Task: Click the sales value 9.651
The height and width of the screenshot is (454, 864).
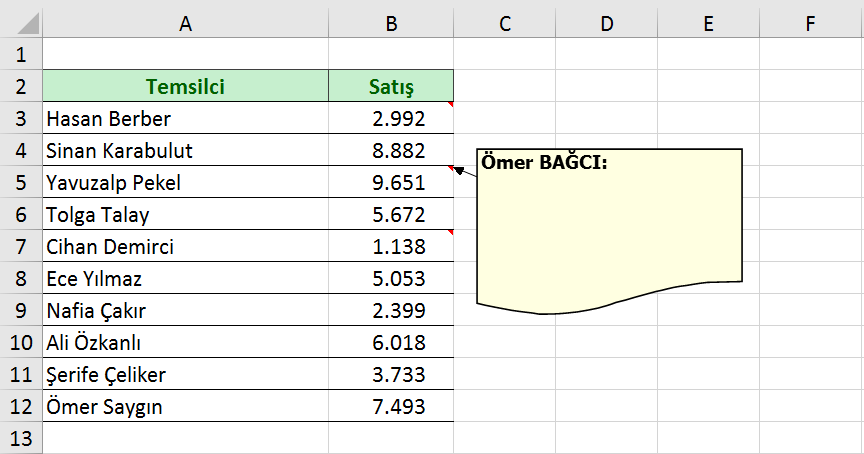Action: pyautogui.click(x=398, y=183)
